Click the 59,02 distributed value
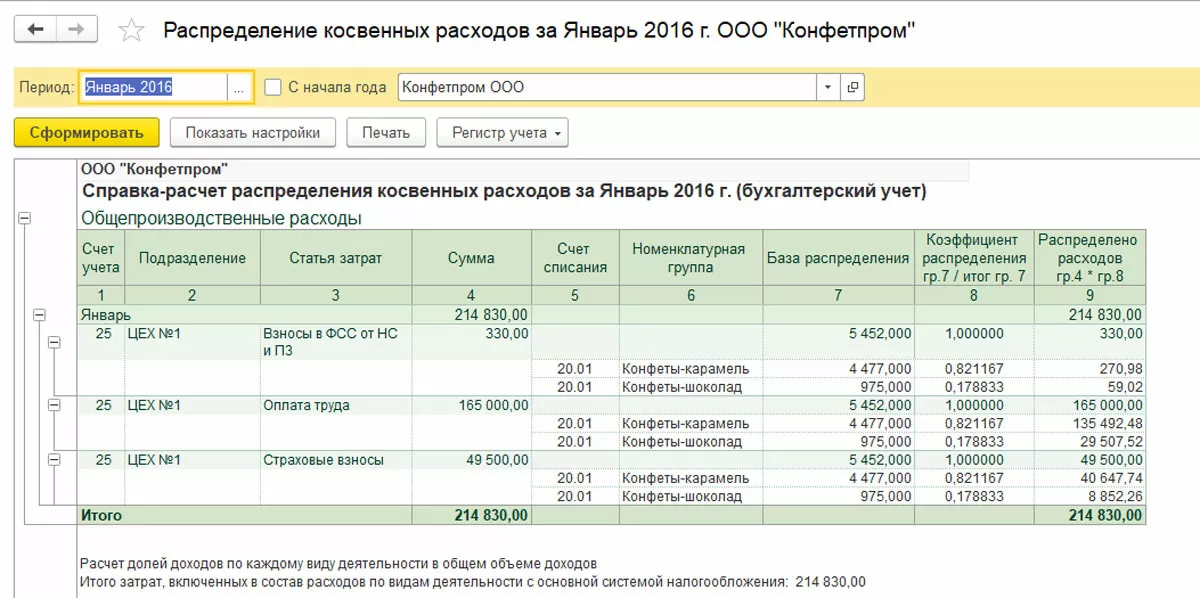The height and width of the screenshot is (598, 1200). click(1126, 386)
